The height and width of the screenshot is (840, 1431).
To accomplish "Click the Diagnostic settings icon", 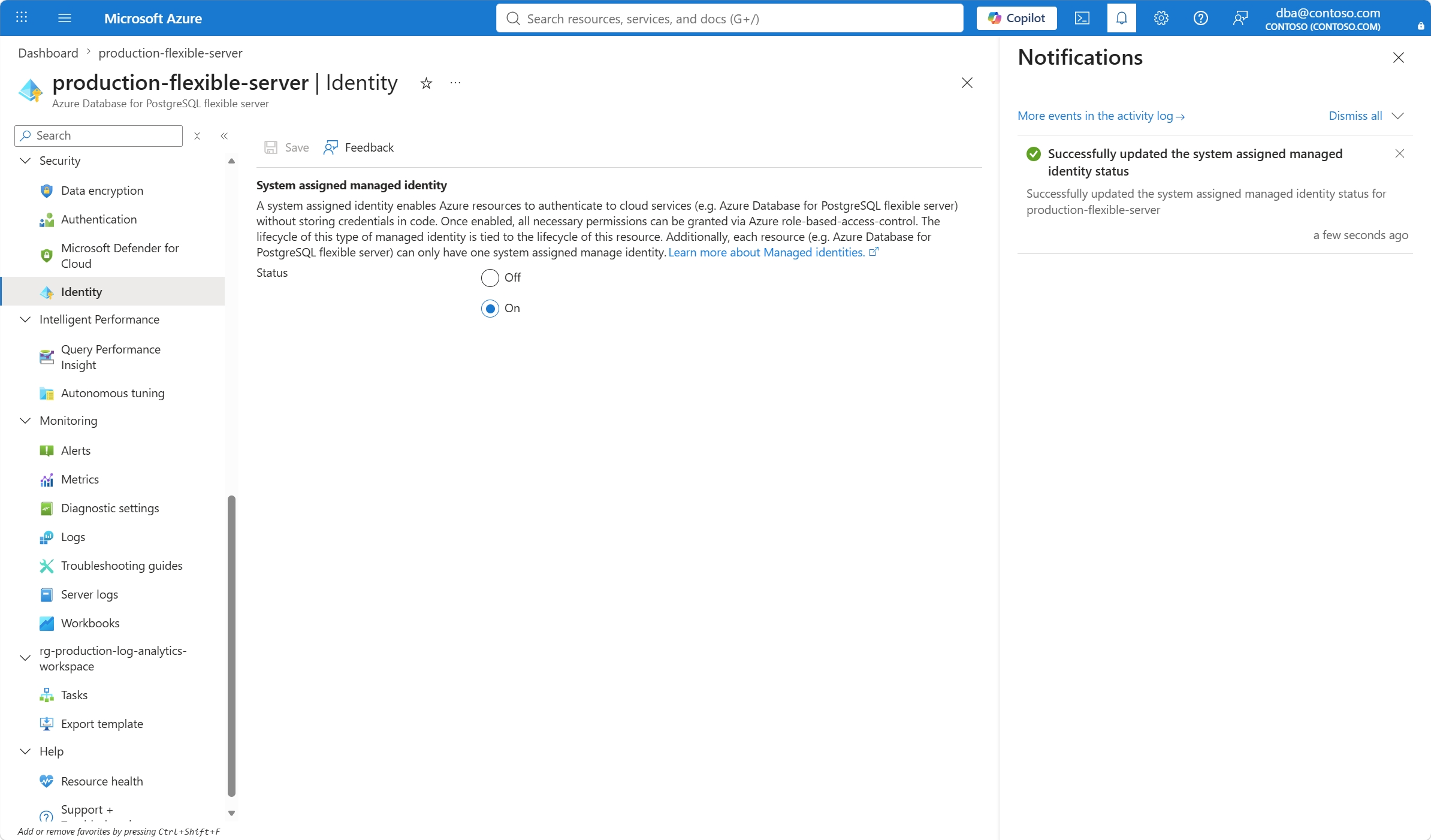I will pos(46,509).
